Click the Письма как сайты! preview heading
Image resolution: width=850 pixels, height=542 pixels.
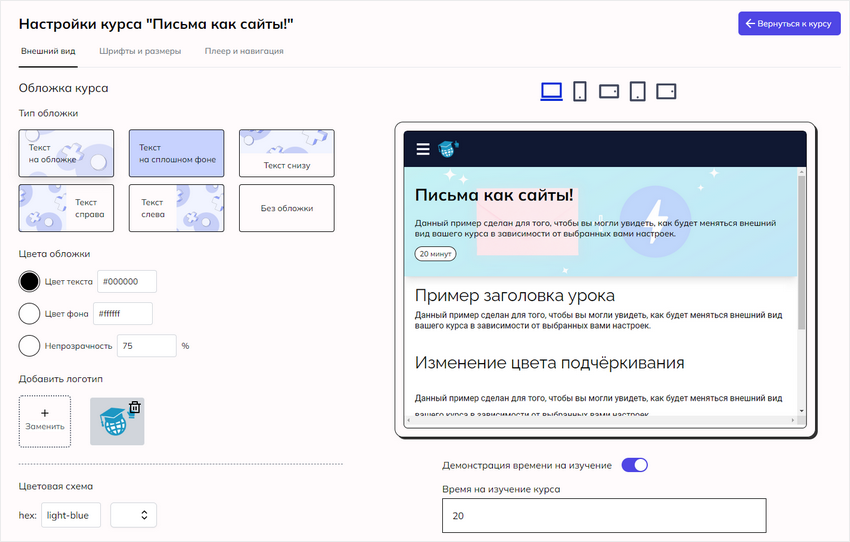(x=494, y=195)
